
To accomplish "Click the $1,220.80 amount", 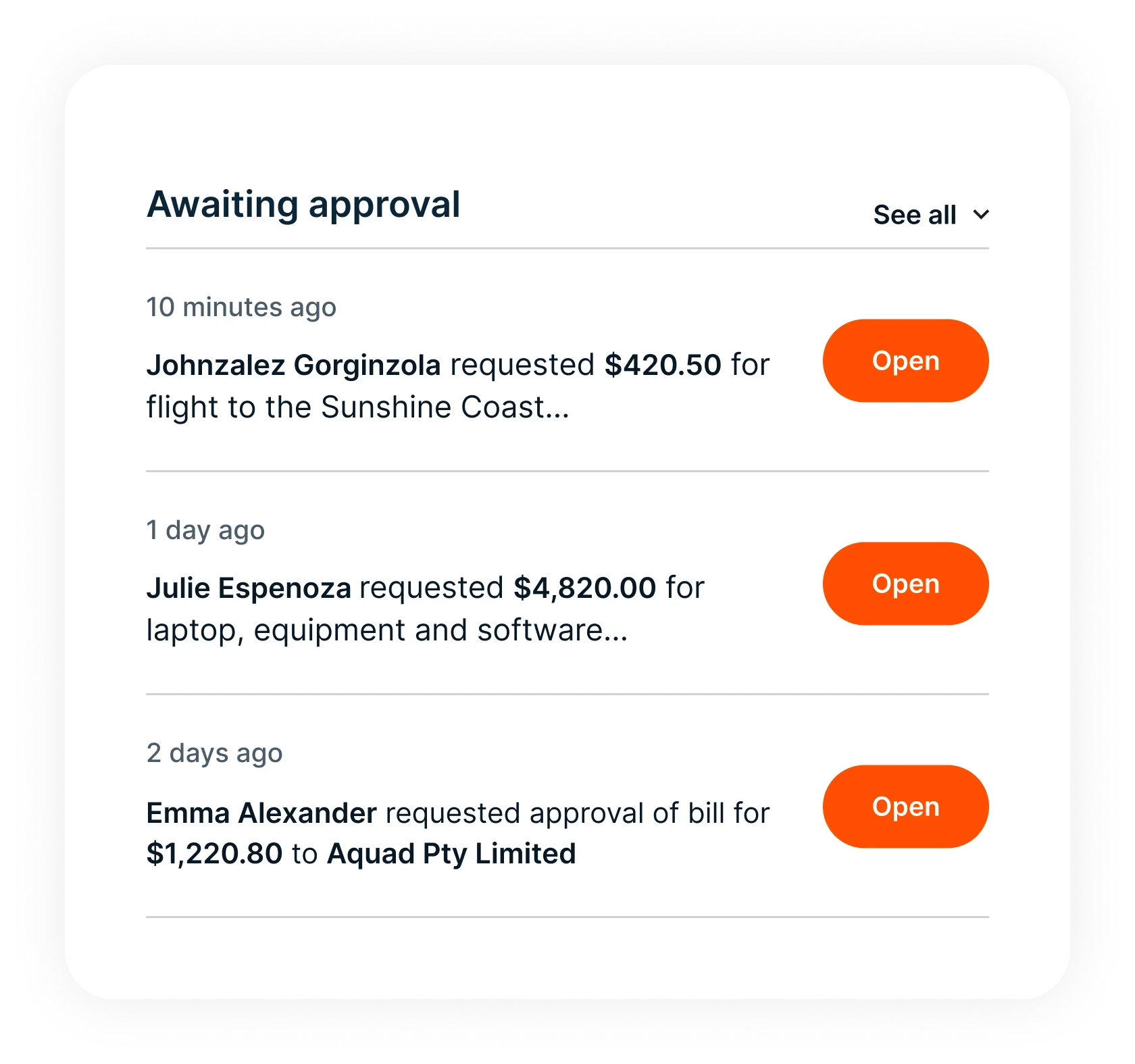I will [216, 853].
